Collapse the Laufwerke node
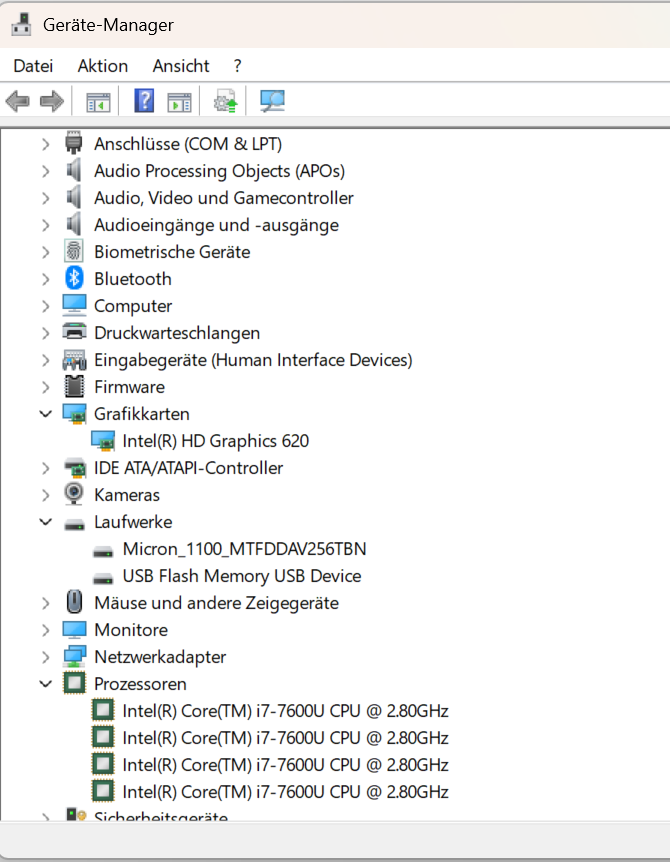670x862 pixels. pyautogui.click(x=46, y=522)
